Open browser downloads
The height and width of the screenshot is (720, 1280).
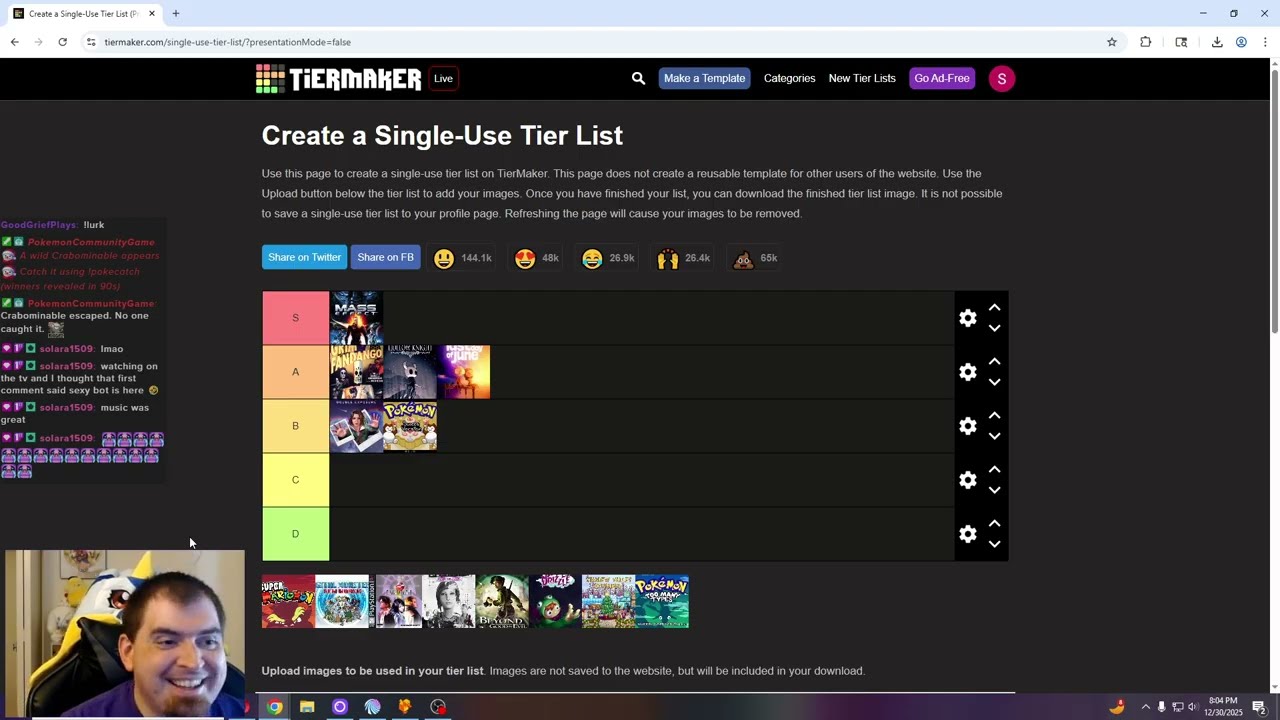(x=1217, y=42)
